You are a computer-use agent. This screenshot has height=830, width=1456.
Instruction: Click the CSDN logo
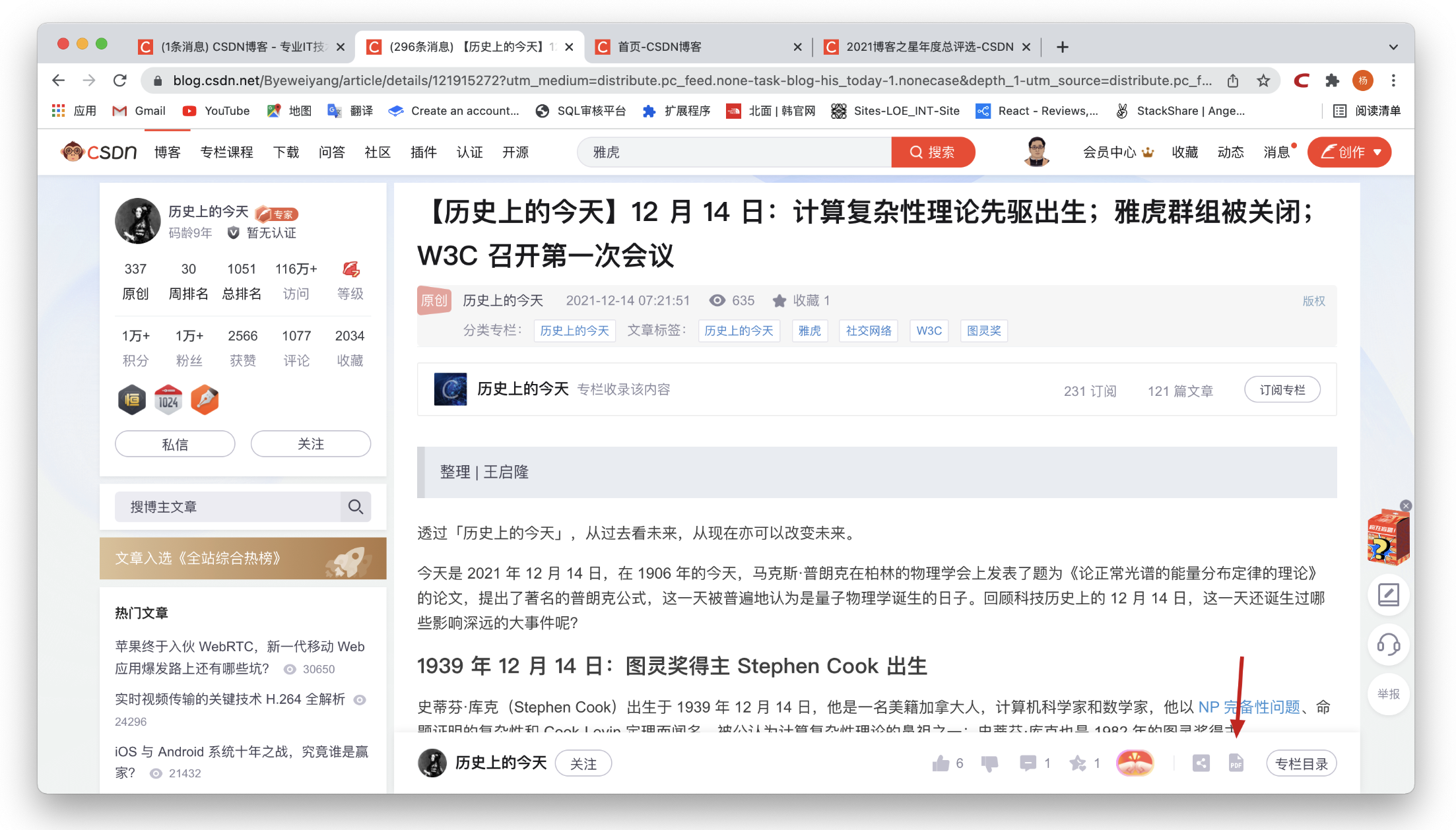pos(99,152)
